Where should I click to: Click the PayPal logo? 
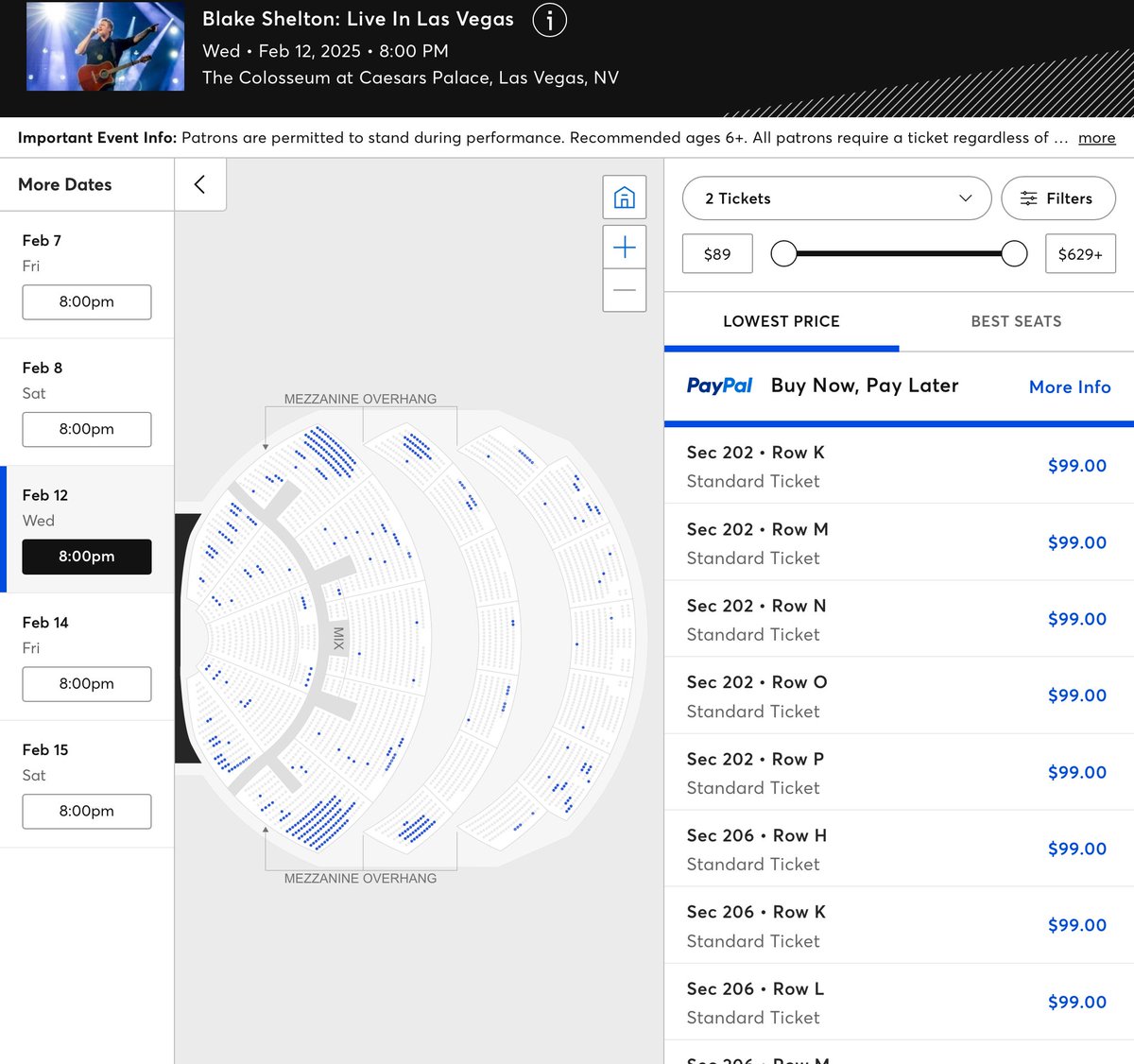719,386
